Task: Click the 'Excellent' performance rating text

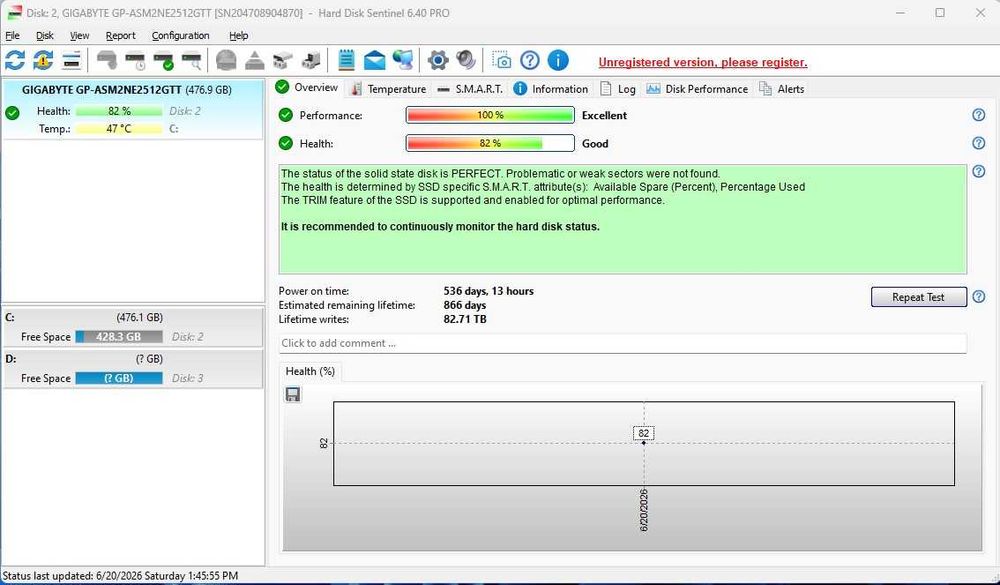Action: pyautogui.click(x=604, y=115)
